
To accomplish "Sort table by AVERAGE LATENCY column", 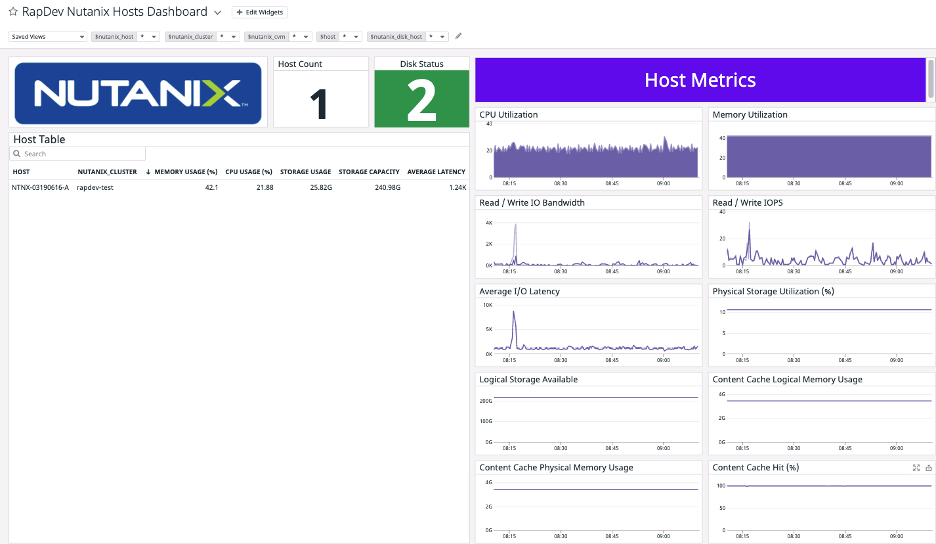I will [x=436, y=171].
